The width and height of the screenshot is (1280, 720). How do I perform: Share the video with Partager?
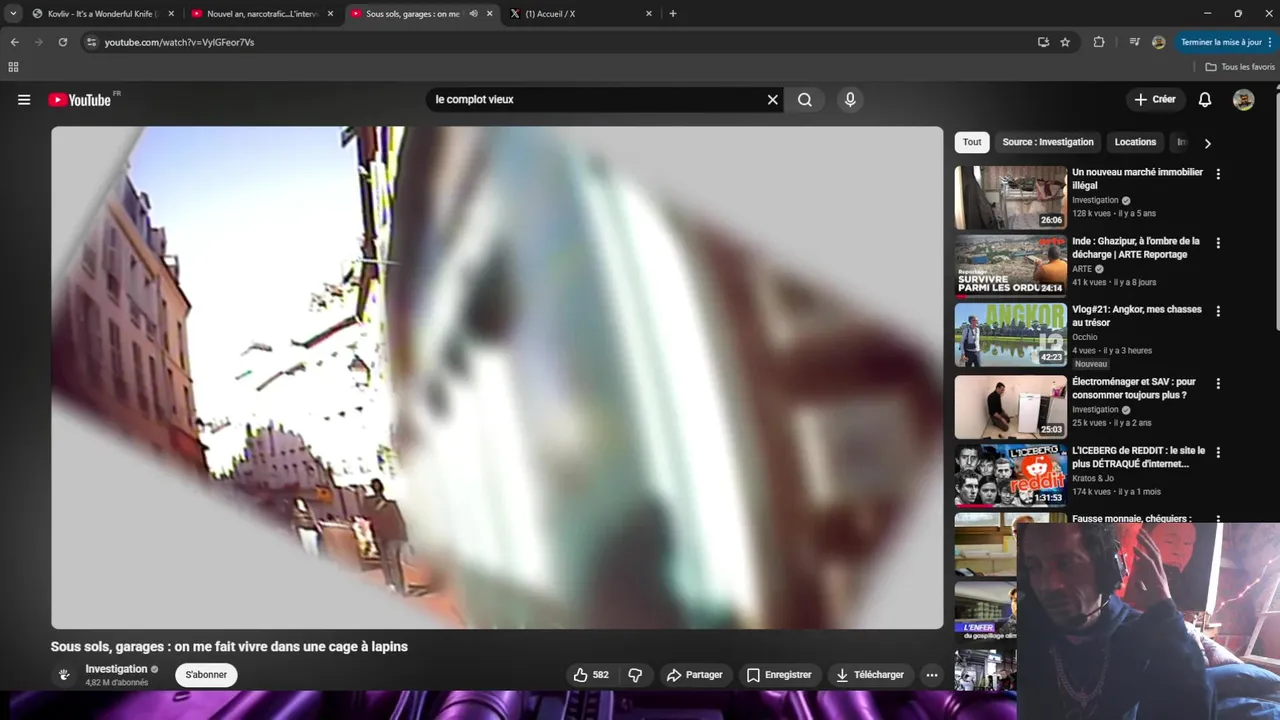click(694, 675)
